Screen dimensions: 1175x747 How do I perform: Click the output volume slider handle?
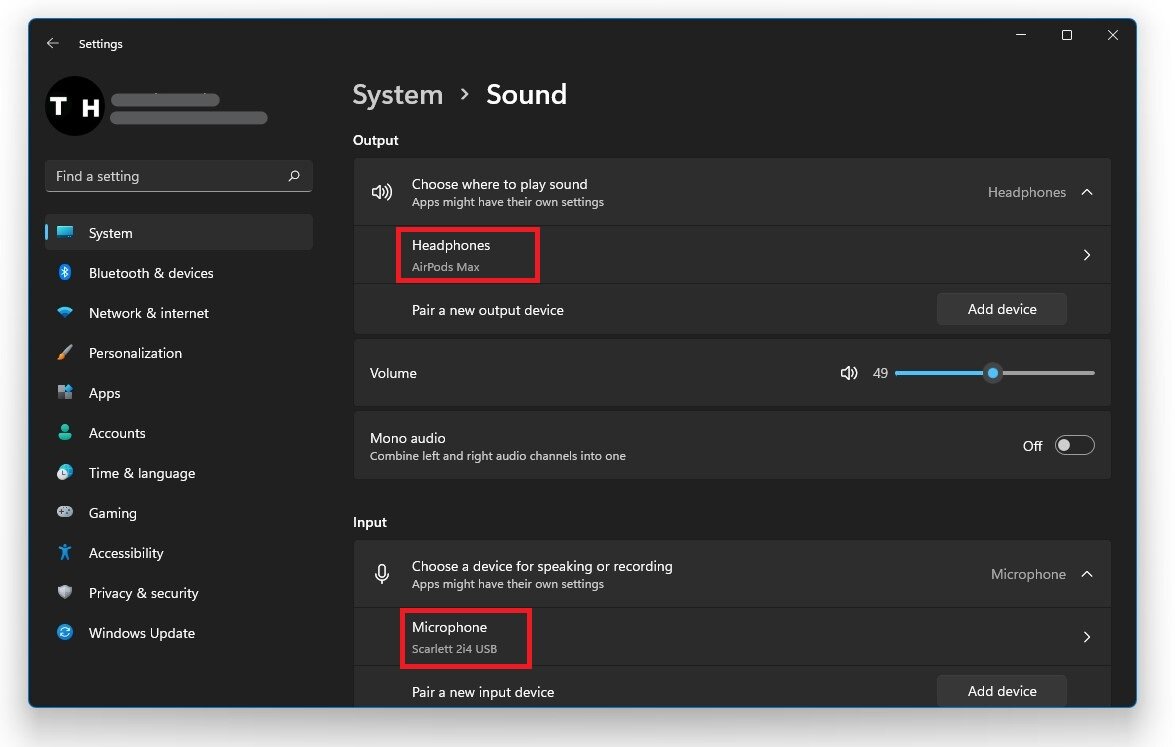pyautogui.click(x=992, y=373)
